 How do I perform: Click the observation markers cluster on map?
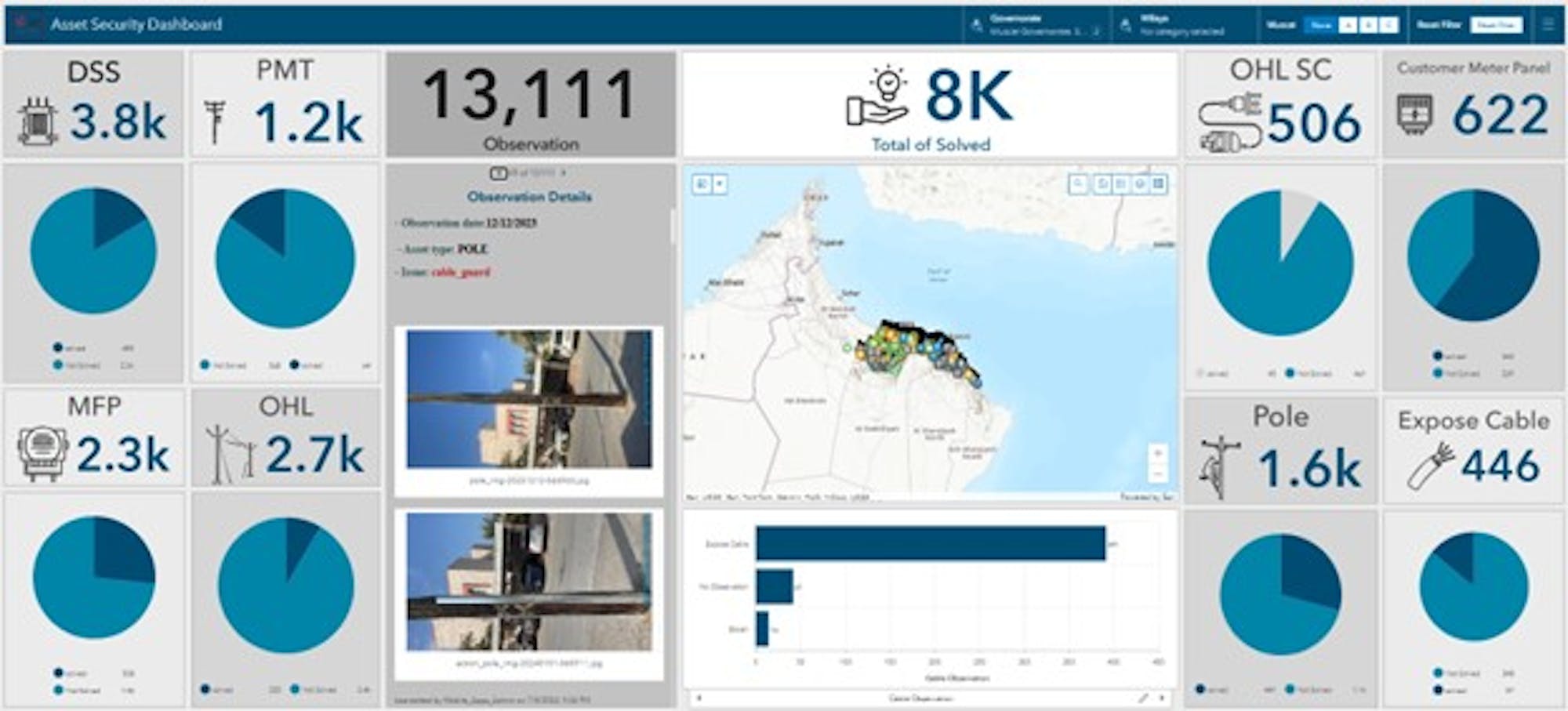[x=917, y=353]
